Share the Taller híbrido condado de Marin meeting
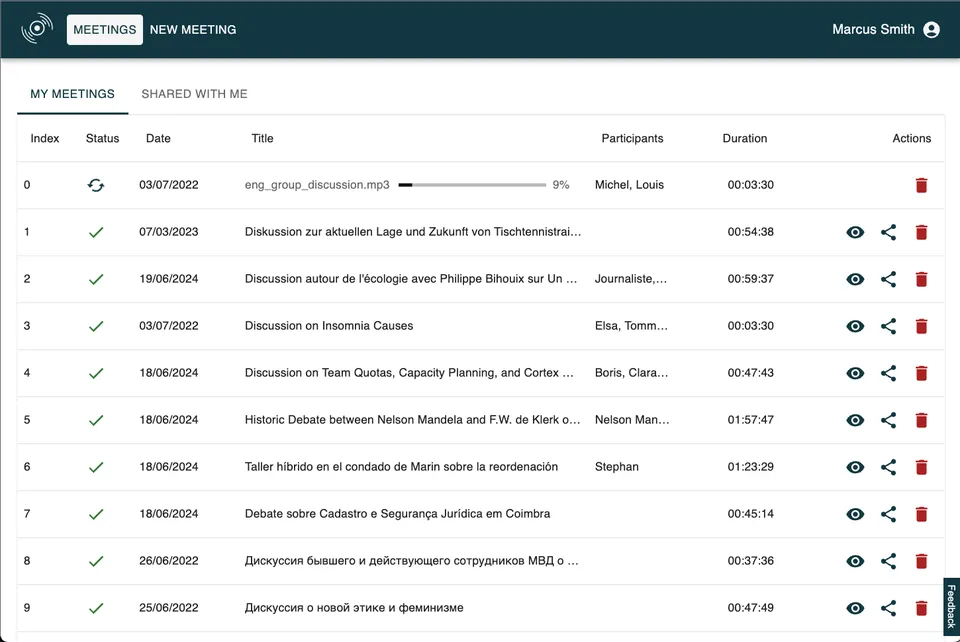Image resolution: width=960 pixels, height=642 pixels. pyautogui.click(x=888, y=468)
